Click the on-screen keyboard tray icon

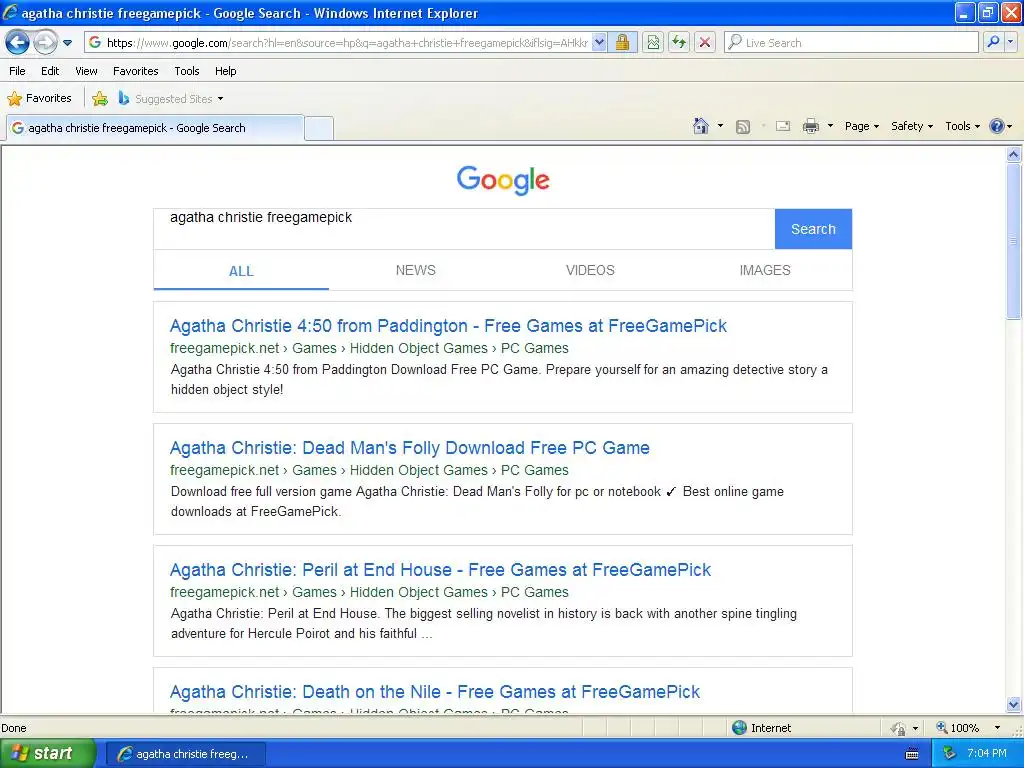(x=912, y=754)
